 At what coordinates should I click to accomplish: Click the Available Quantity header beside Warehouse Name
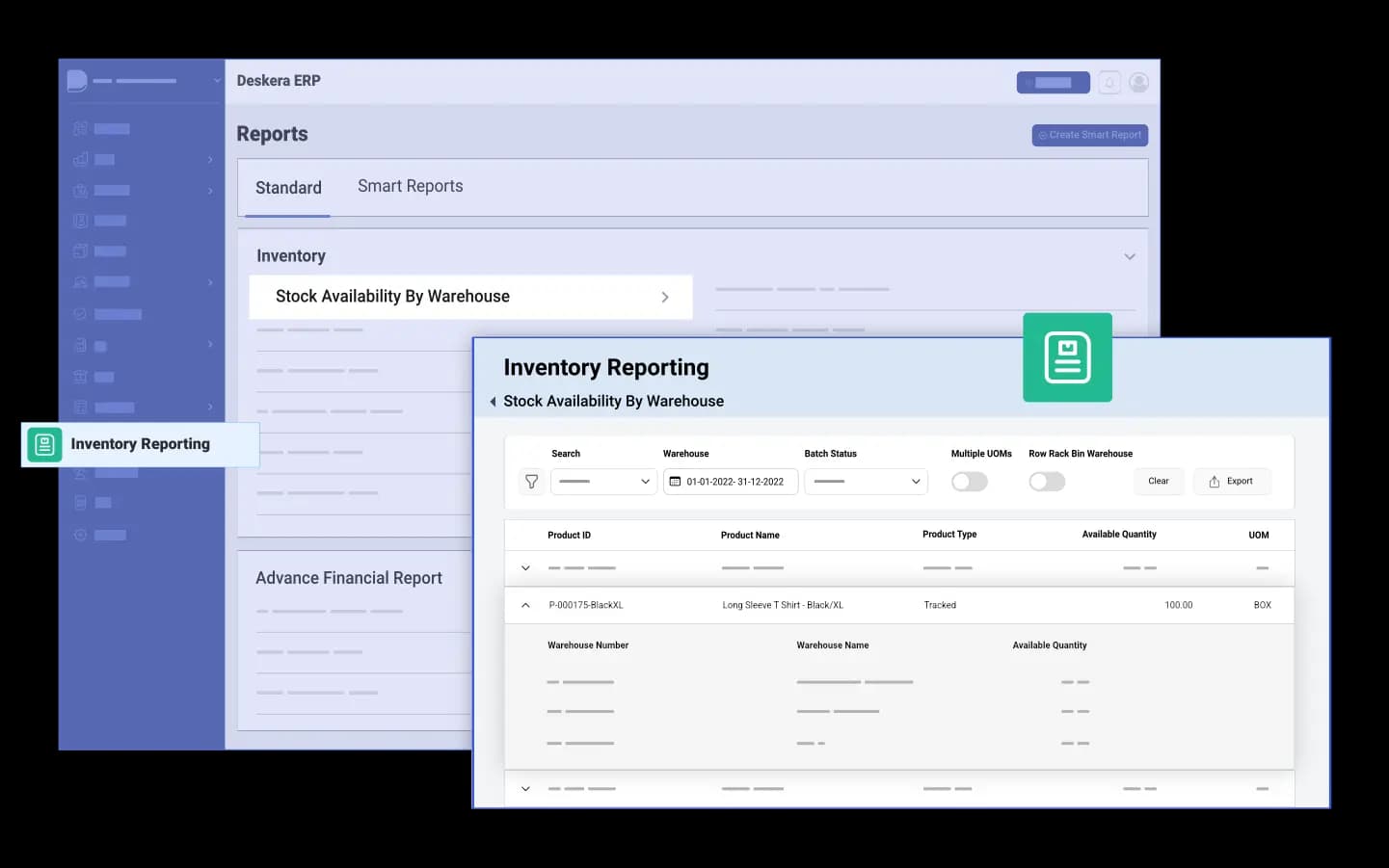pyautogui.click(x=1050, y=645)
